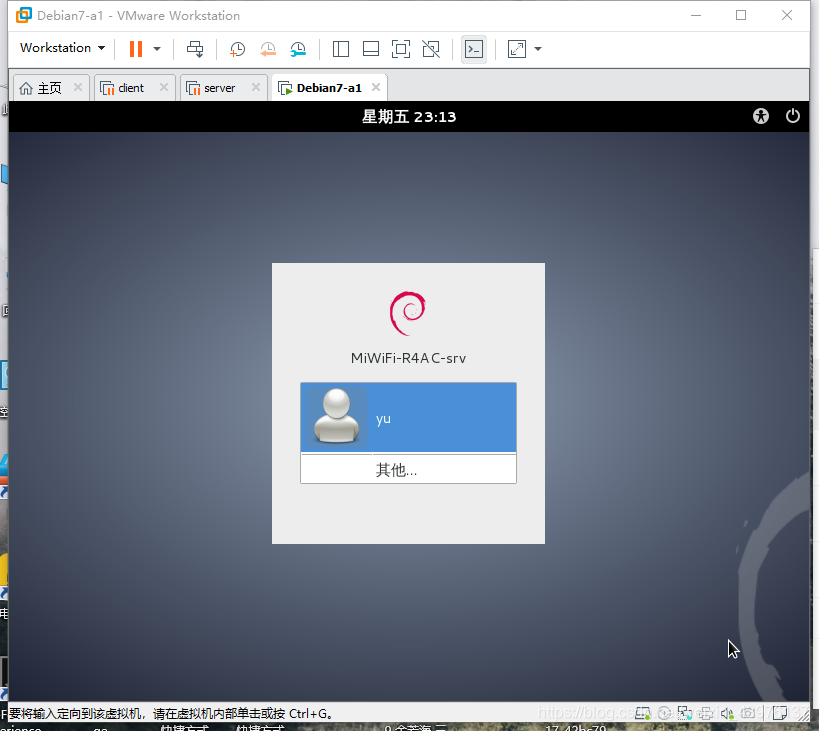The image size is (819, 731).
Task: Close the server tab
Action: coord(256,87)
